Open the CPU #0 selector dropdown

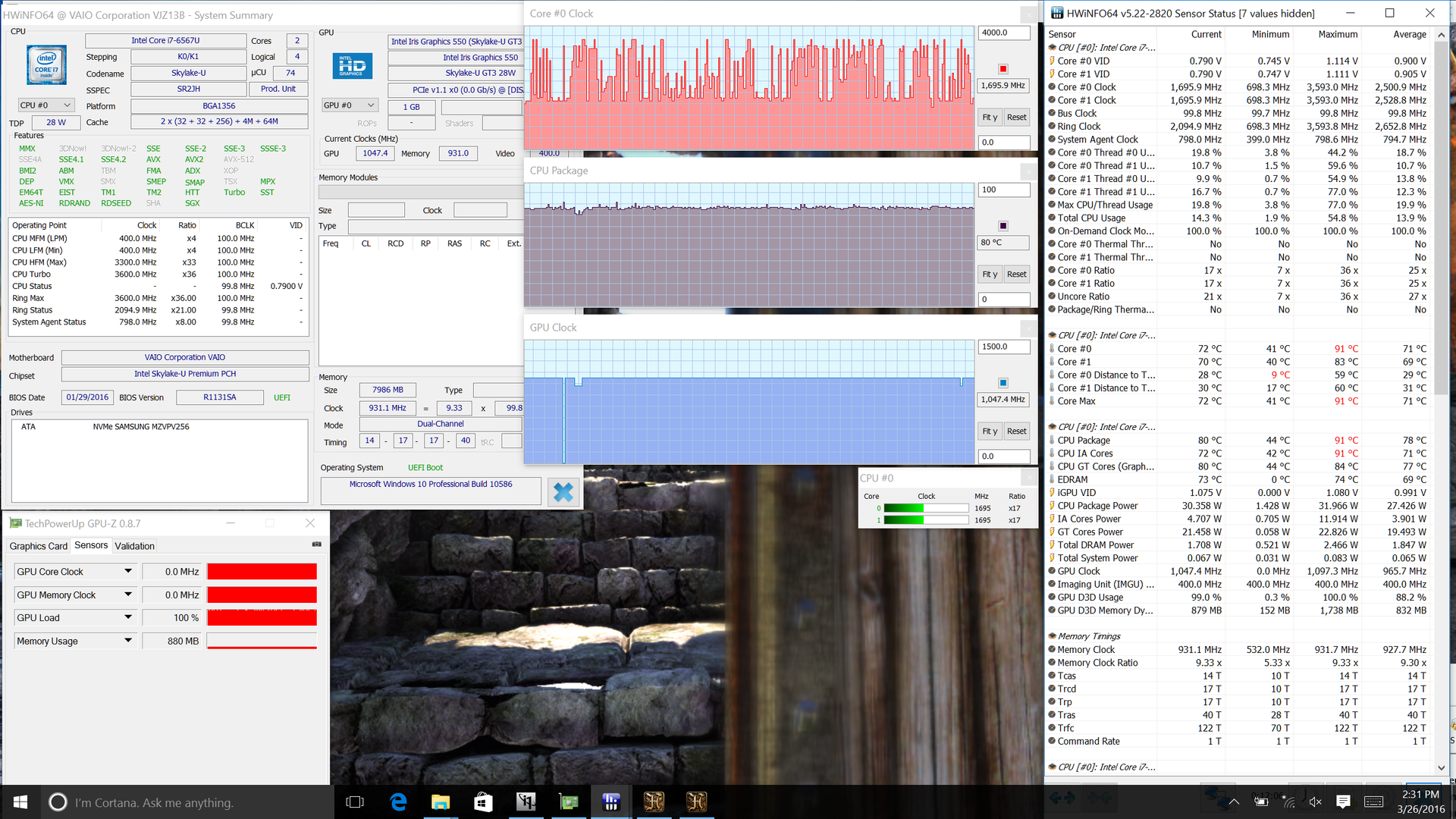pyautogui.click(x=45, y=105)
